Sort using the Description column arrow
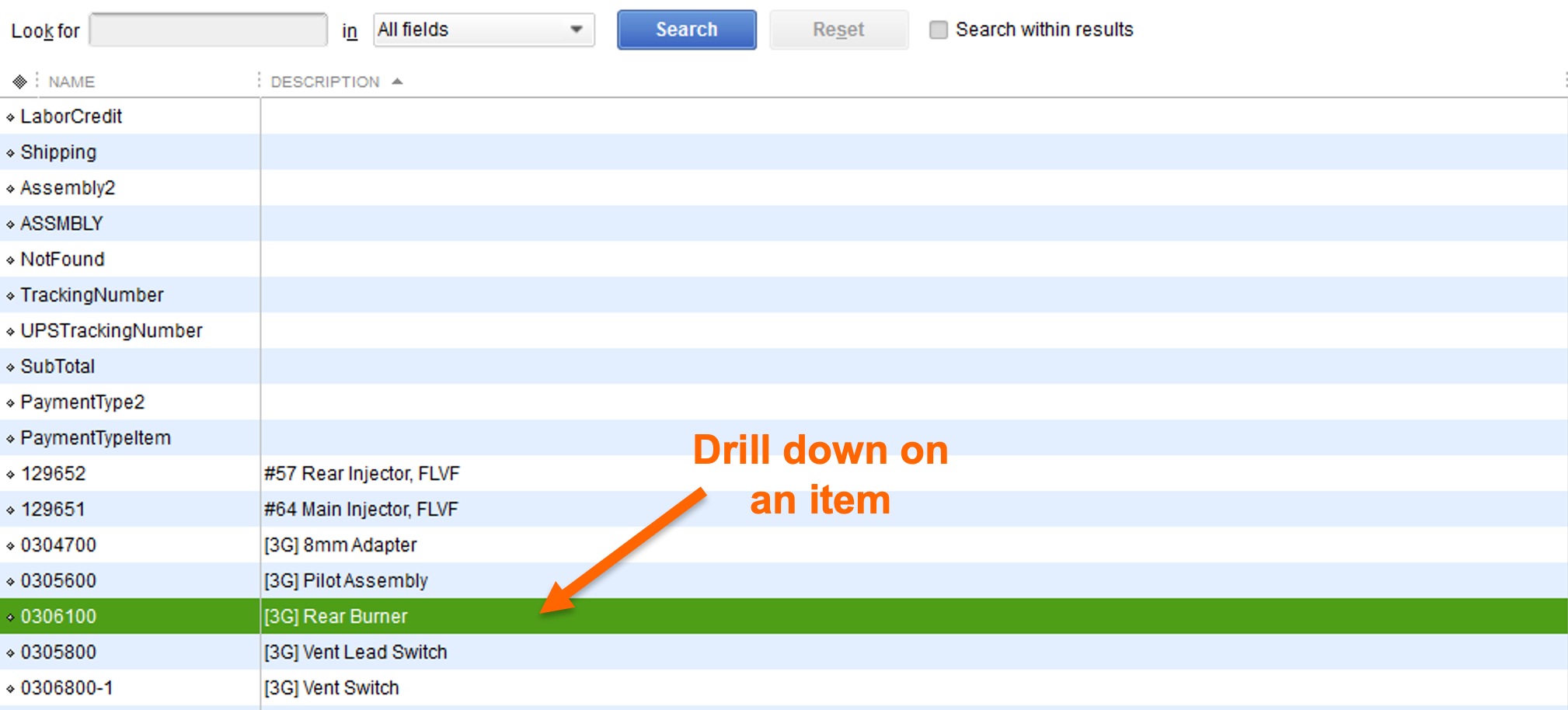Image resolution: width=1568 pixels, height=710 pixels. [x=398, y=82]
